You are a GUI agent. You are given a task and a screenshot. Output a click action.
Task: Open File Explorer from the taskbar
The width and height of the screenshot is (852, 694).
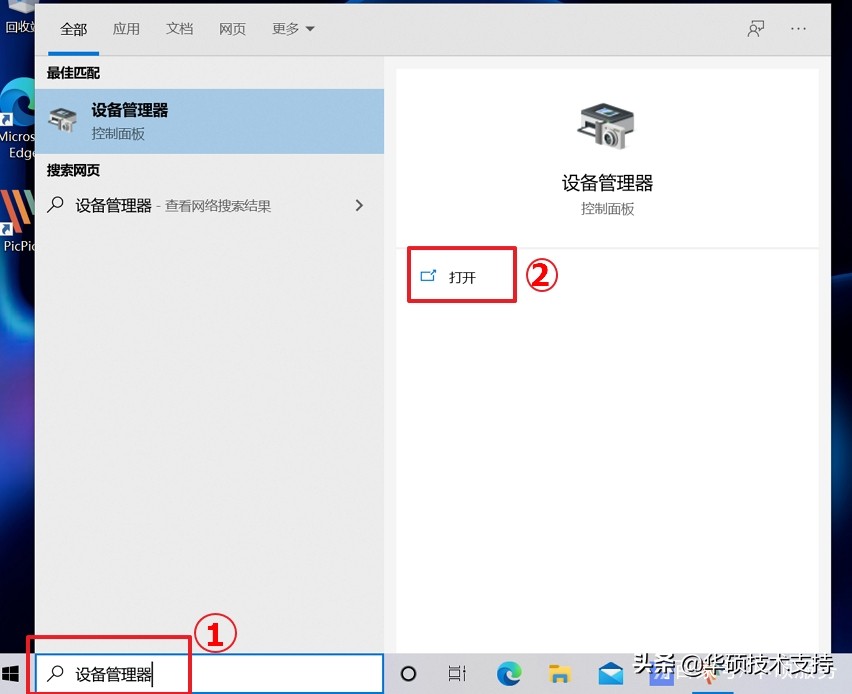tap(560, 674)
